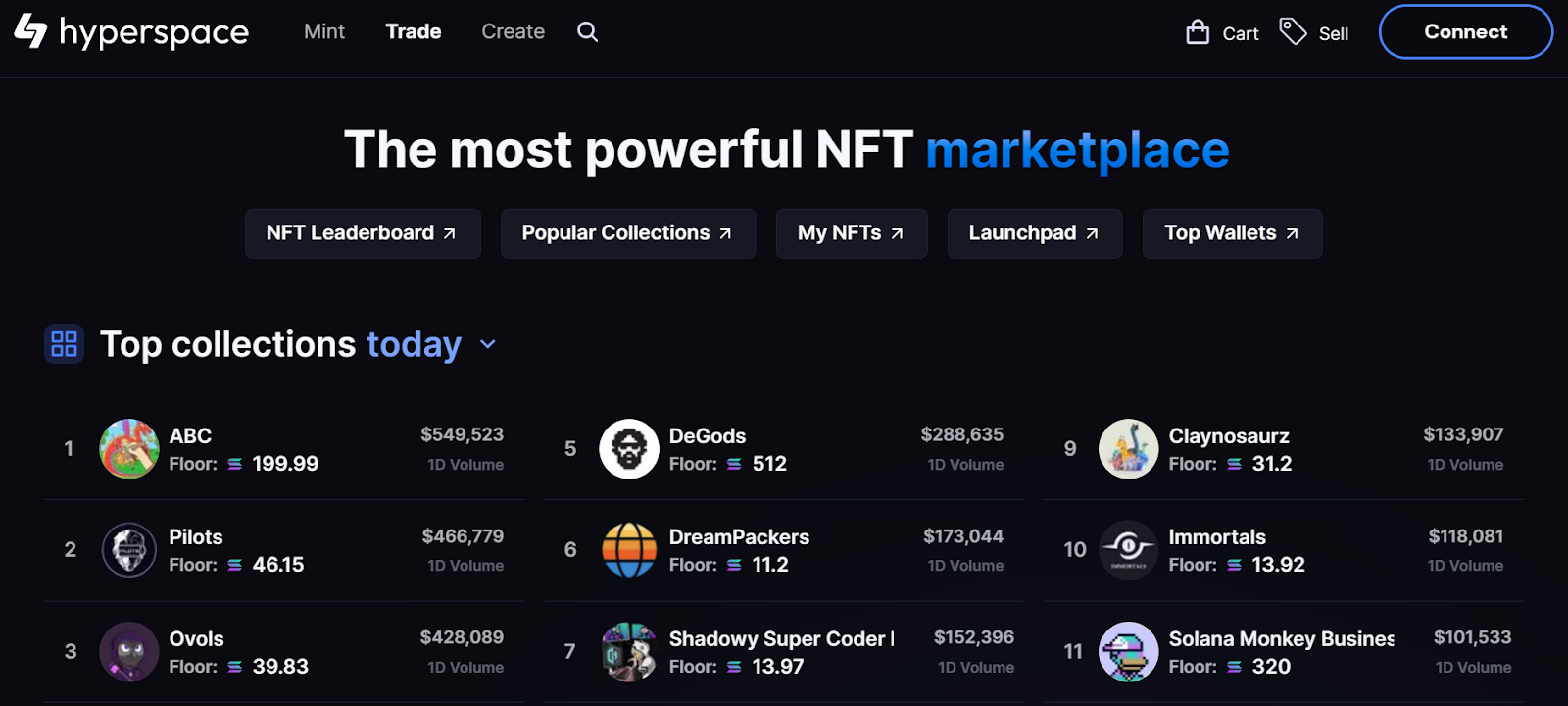
Task: Click the Immortals collection name
Action: click(x=1217, y=537)
